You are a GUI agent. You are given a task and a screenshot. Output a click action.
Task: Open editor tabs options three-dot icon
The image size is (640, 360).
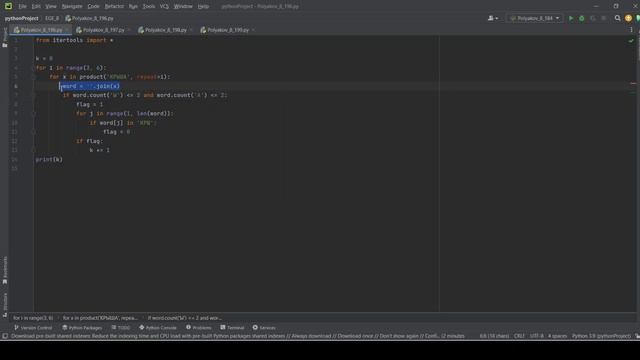coord(631,30)
